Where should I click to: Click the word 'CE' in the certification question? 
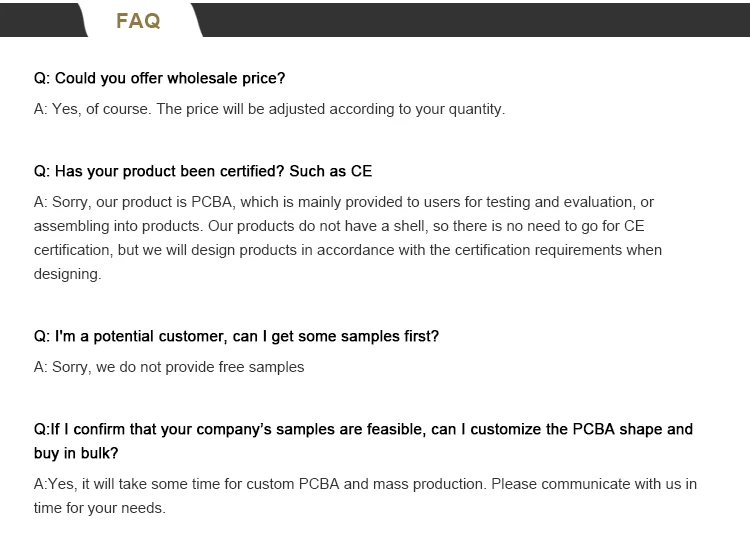point(361,171)
